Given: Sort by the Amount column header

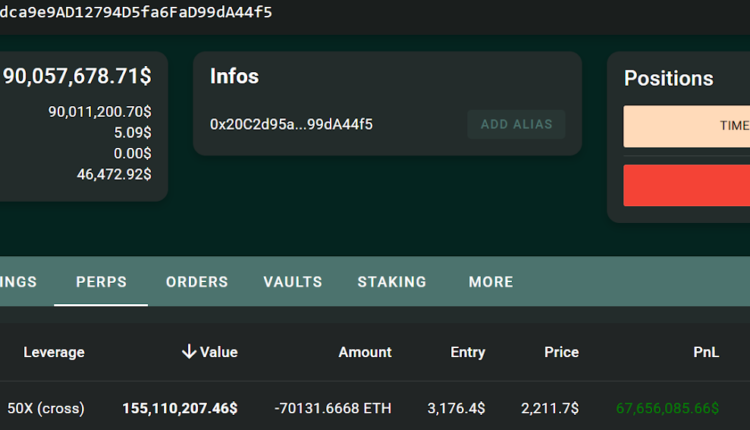Looking at the screenshot, I should coord(365,352).
